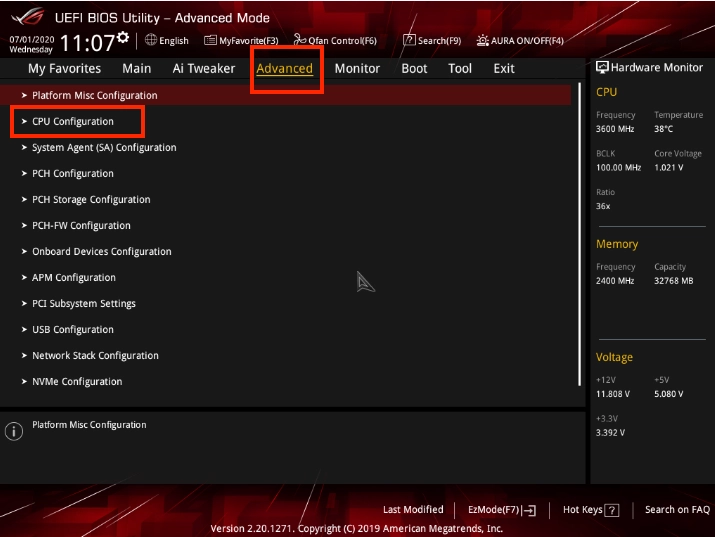Expand CPU Configuration submenu
The height and width of the screenshot is (537, 715).
point(73,122)
